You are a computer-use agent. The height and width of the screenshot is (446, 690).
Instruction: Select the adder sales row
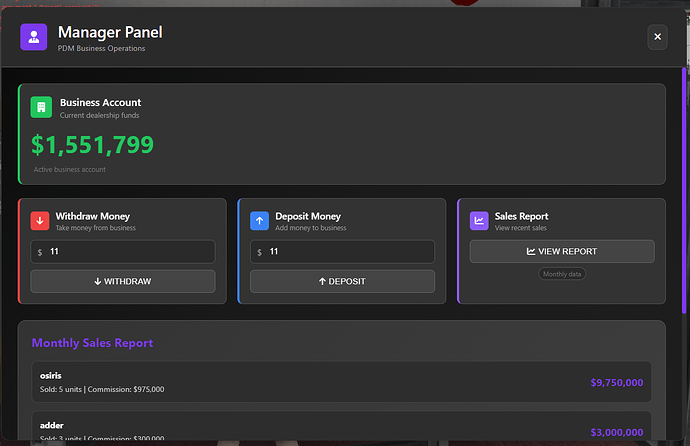click(x=341, y=428)
